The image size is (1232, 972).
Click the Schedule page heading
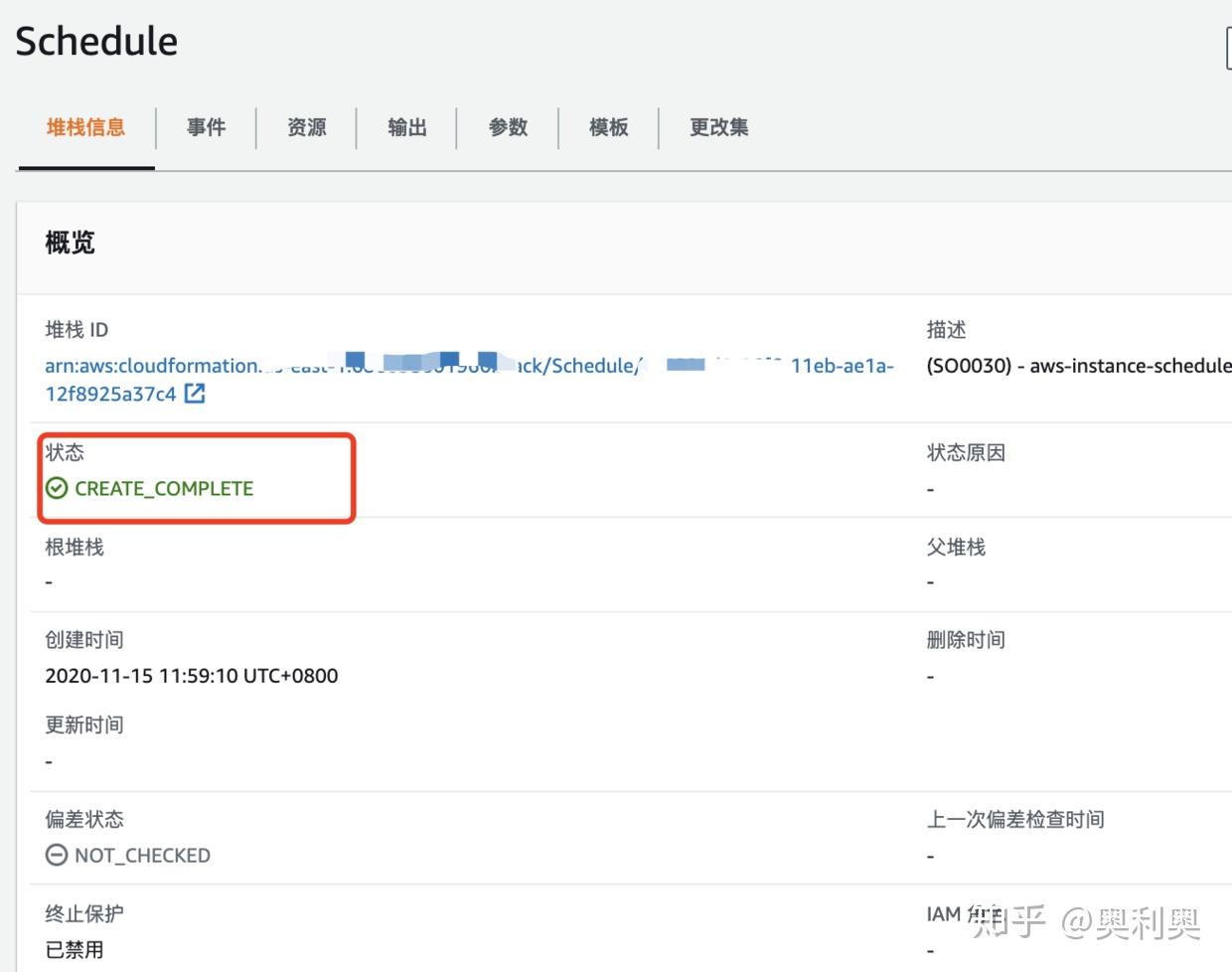click(96, 41)
